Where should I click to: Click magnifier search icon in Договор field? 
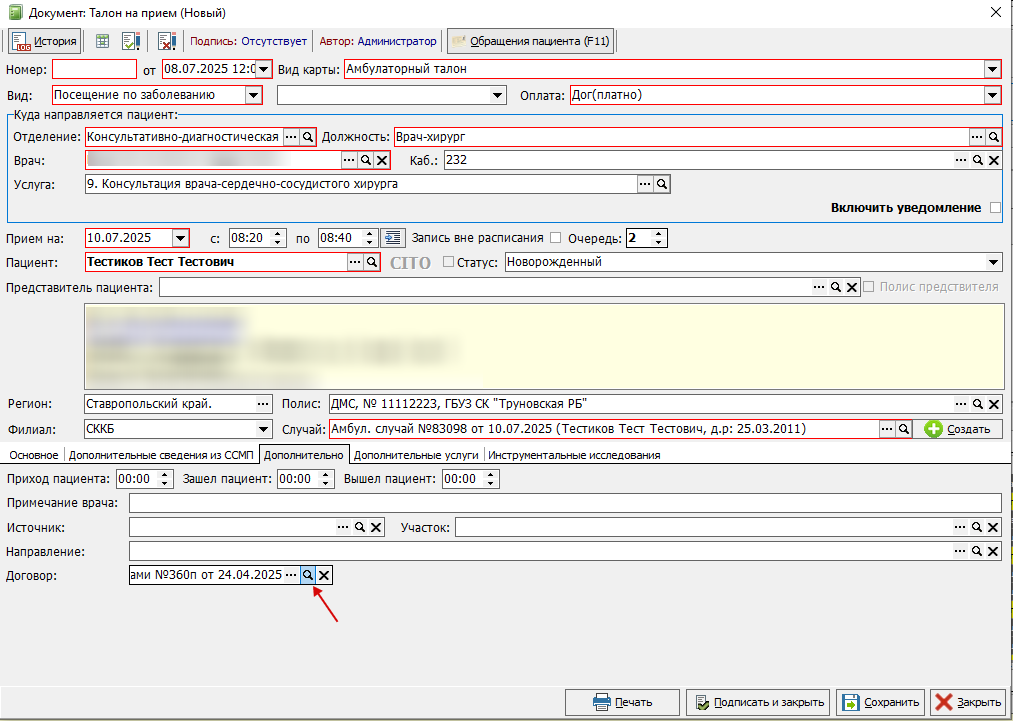pyautogui.click(x=308, y=575)
